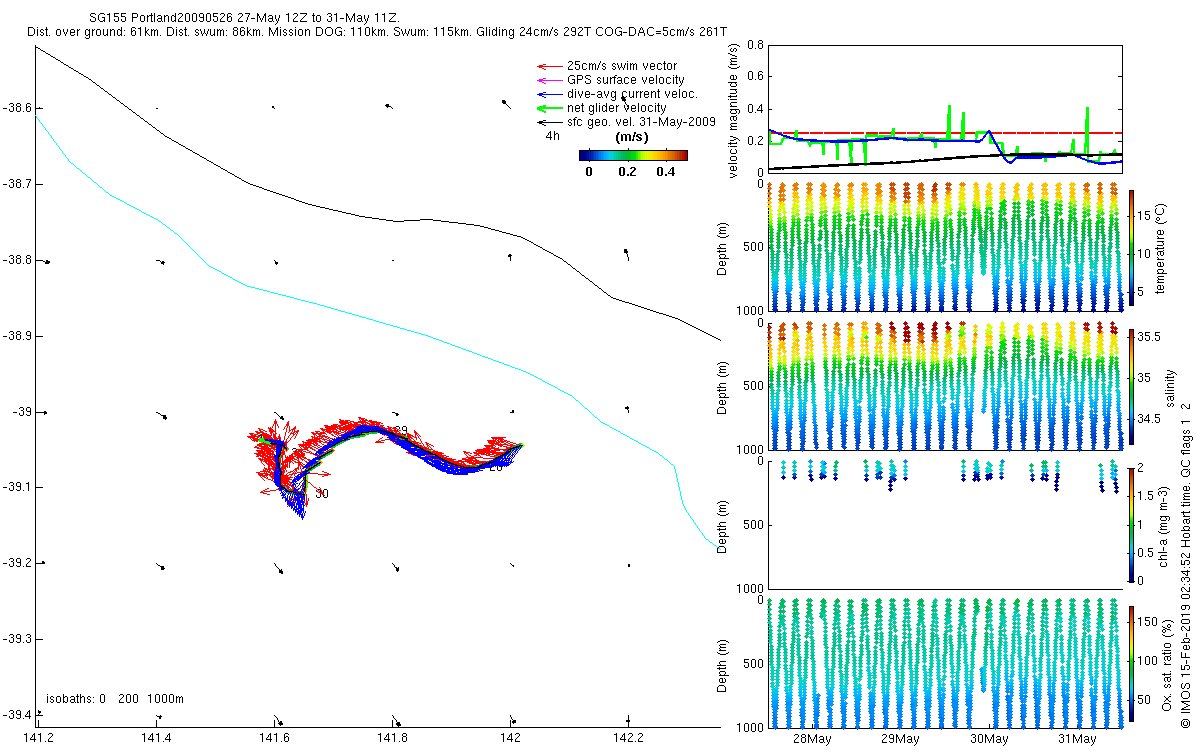Click the '30' day marker on glider track
Screen dimensions: 1200x750
[321, 493]
